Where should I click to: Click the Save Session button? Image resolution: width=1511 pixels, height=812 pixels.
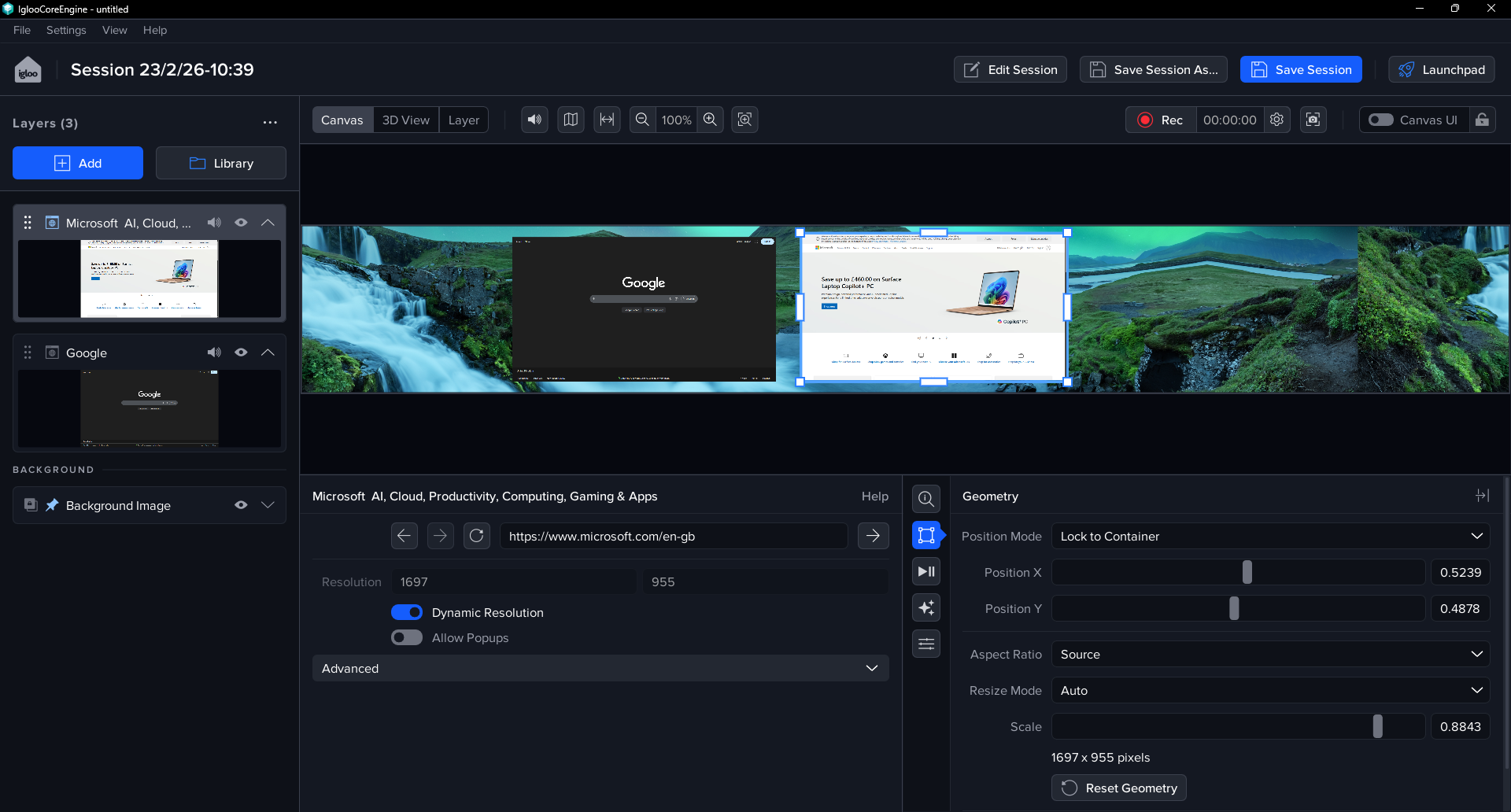(x=1301, y=69)
